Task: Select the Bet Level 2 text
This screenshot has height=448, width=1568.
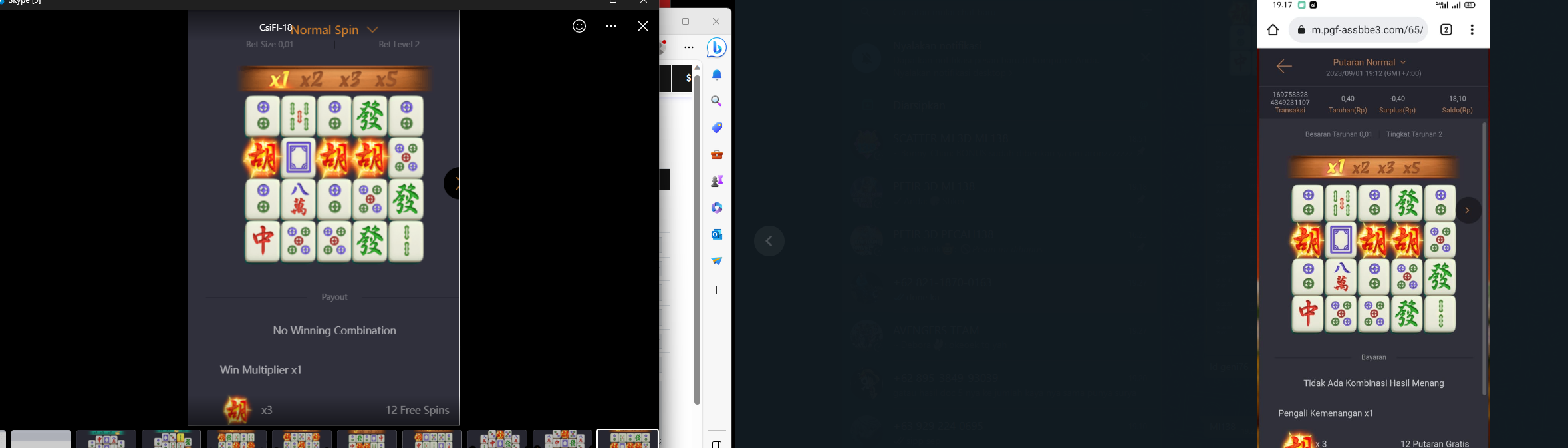Action: (399, 45)
